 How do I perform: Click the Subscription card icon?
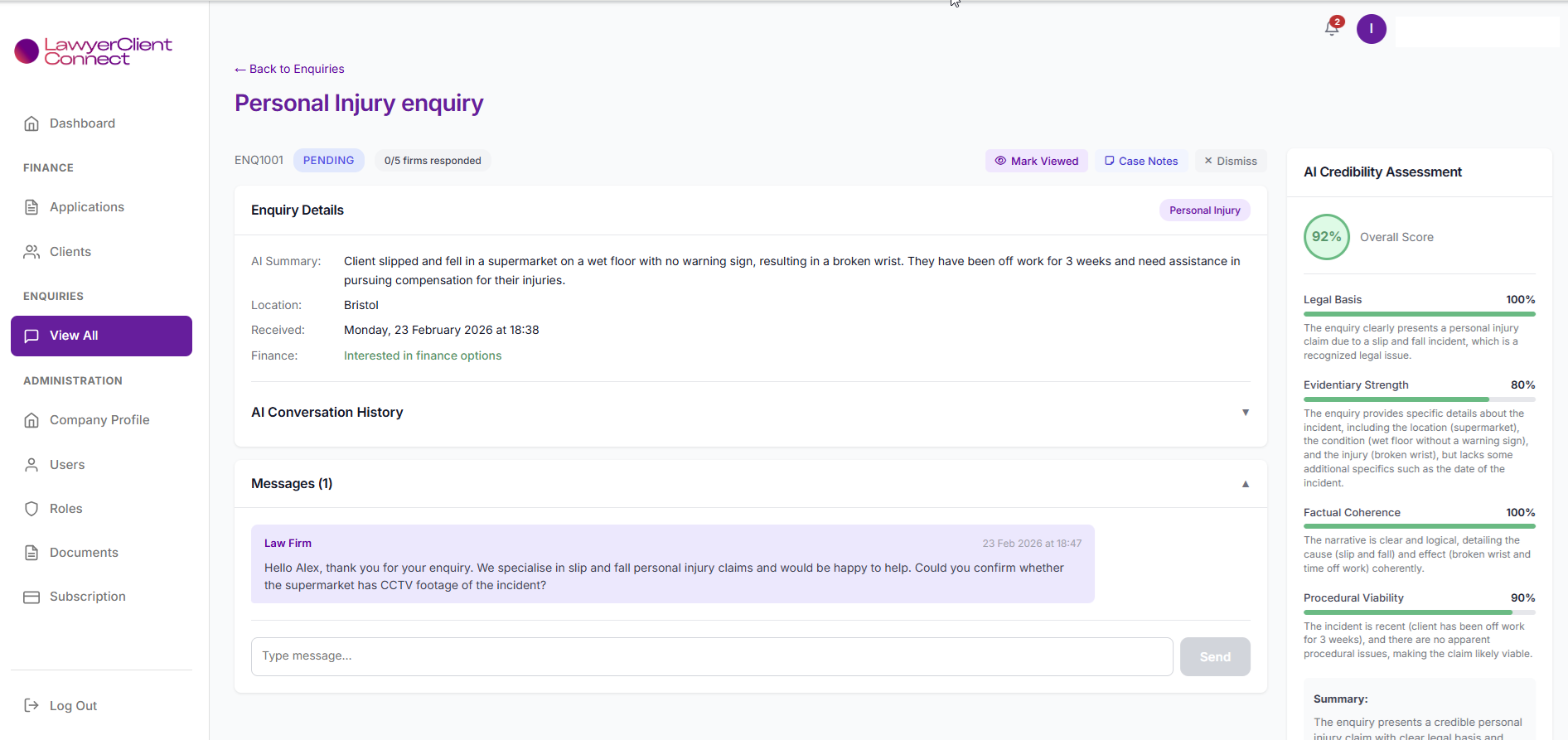coord(31,597)
